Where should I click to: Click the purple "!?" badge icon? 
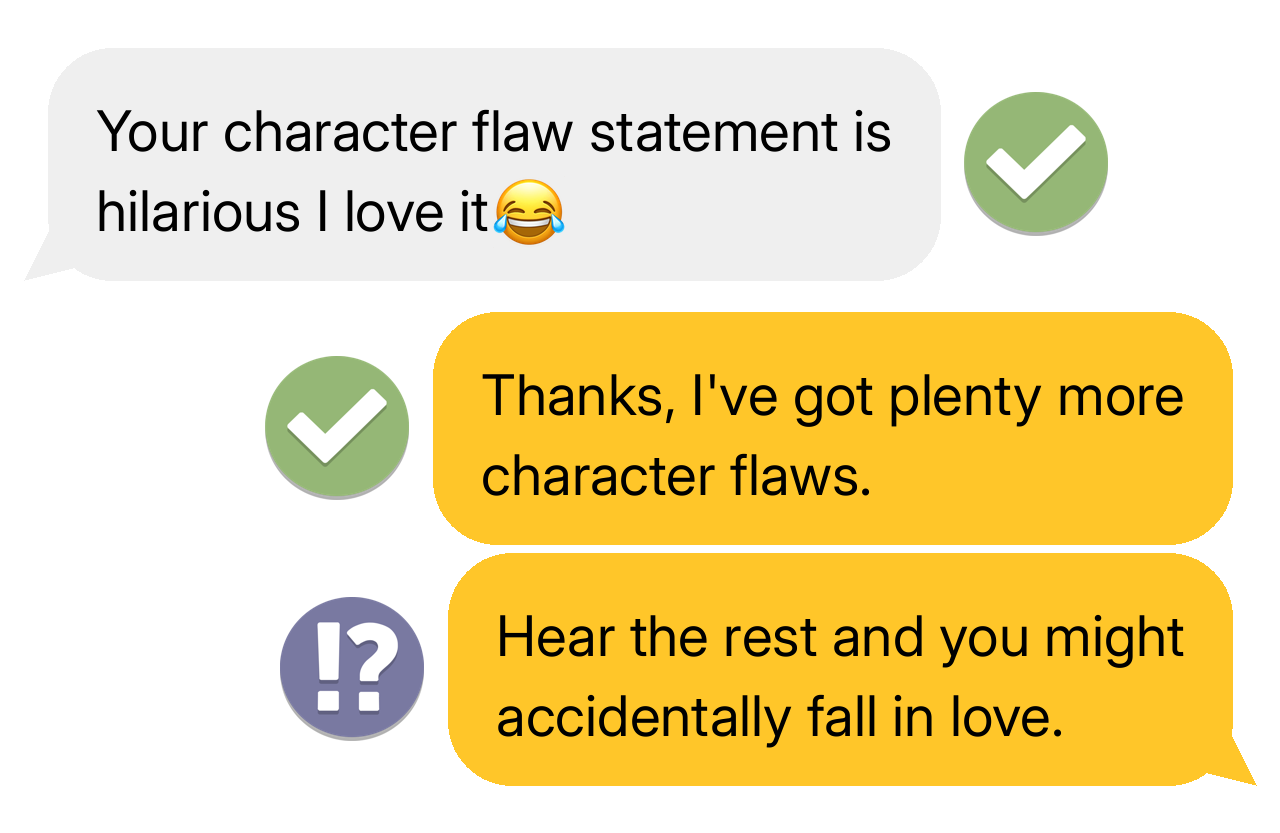(x=352, y=667)
